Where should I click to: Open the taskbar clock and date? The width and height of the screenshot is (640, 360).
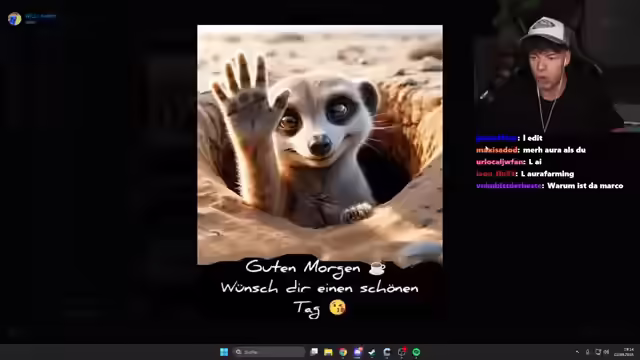pyautogui.click(x=623, y=352)
